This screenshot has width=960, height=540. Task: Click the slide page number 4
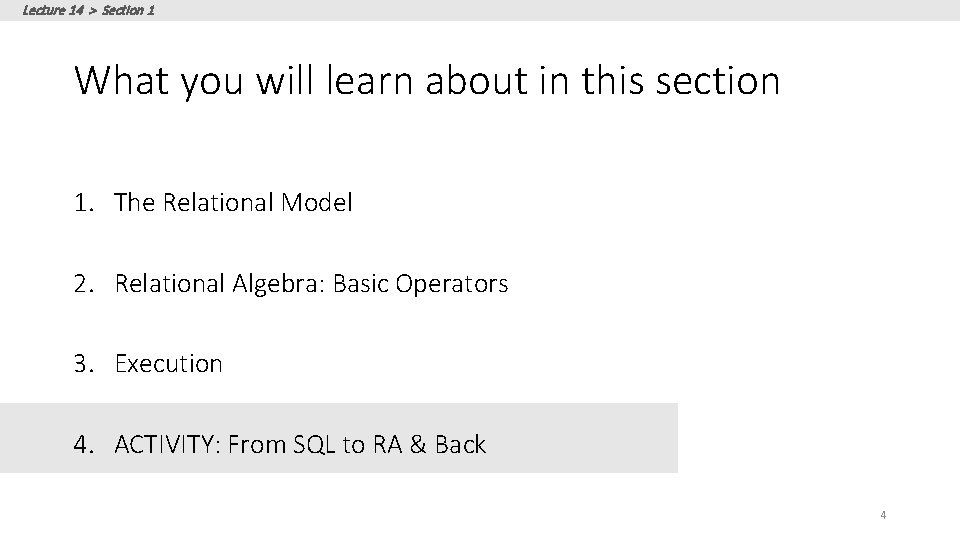(883, 515)
